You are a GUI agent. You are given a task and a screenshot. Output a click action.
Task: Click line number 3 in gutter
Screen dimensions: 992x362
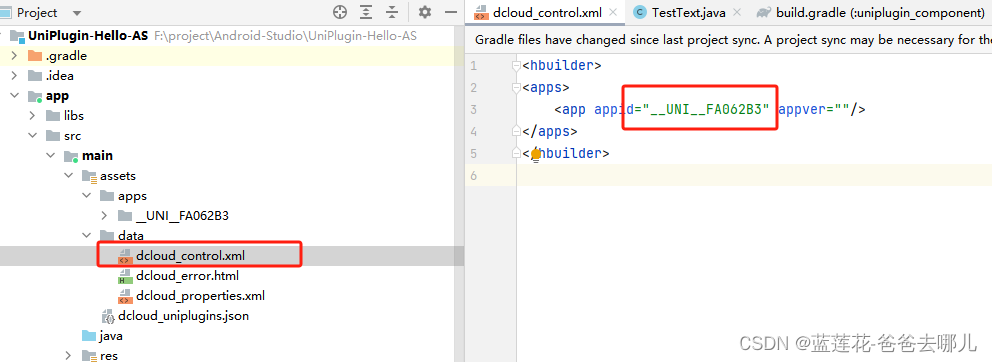point(474,109)
